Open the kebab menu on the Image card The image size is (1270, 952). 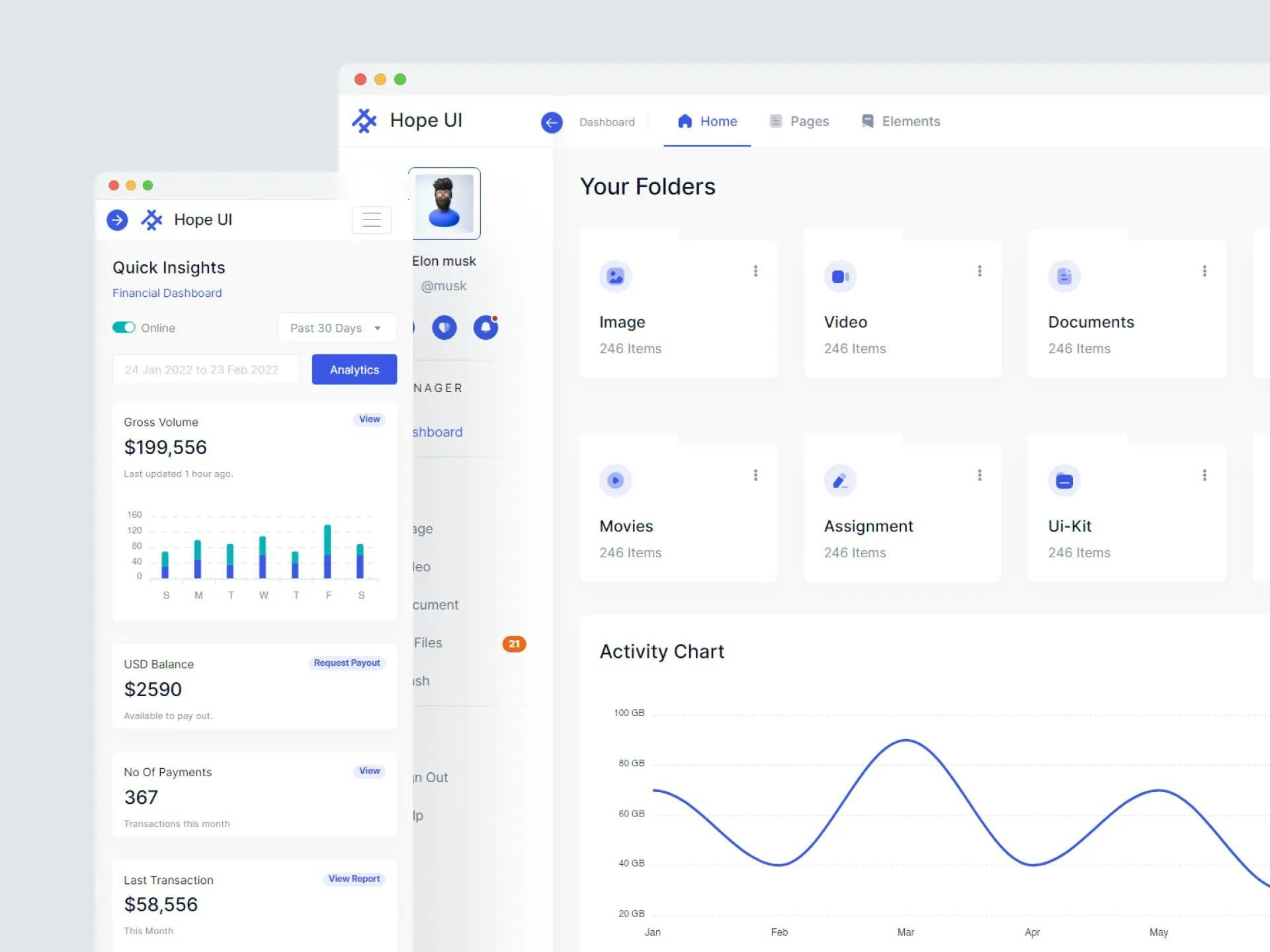coord(755,271)
